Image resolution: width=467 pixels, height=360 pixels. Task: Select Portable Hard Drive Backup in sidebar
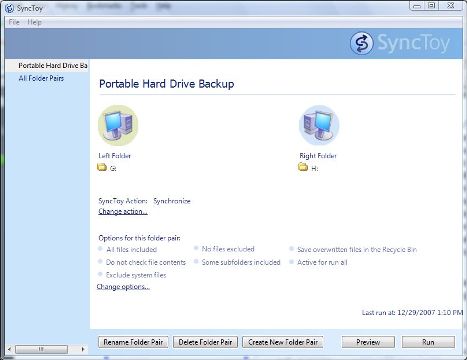point(47,65)
